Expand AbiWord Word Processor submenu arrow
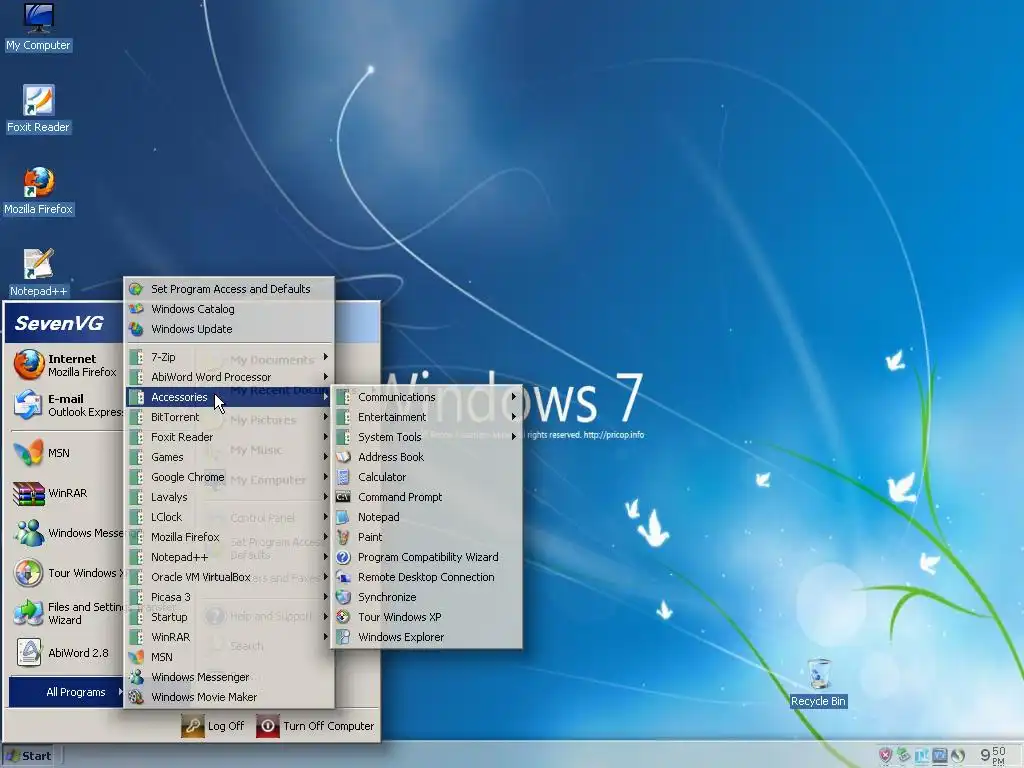 click(x=325, y=377)
